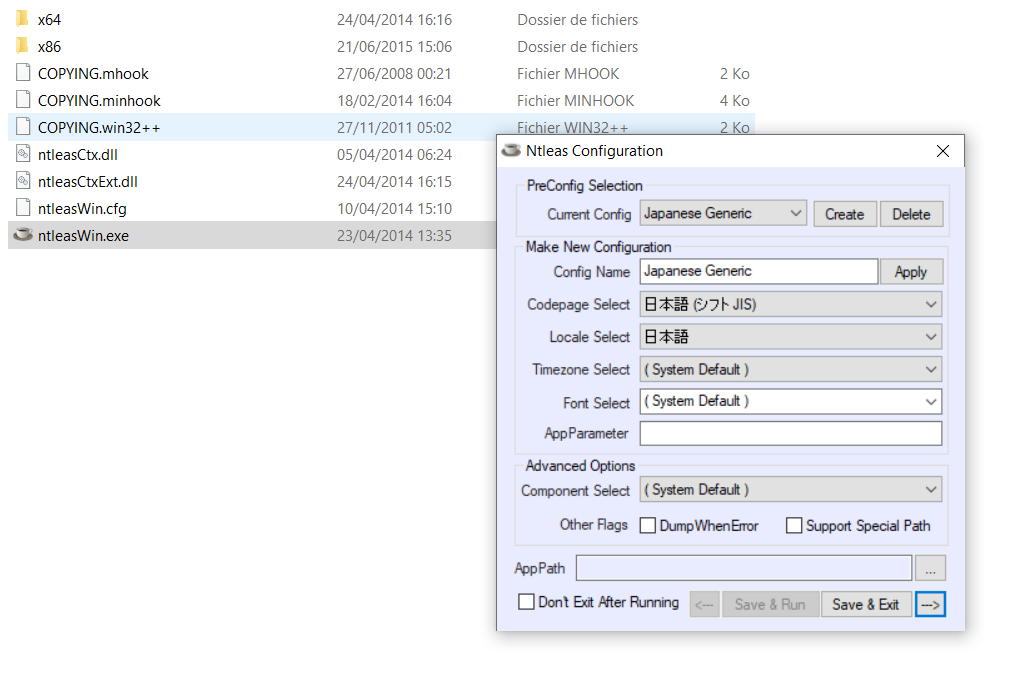Image resolution: width=1017 pixels, height=678 pixels.
Task: Enable Support Special Path checkbox
Action: [x=793, y=526]
